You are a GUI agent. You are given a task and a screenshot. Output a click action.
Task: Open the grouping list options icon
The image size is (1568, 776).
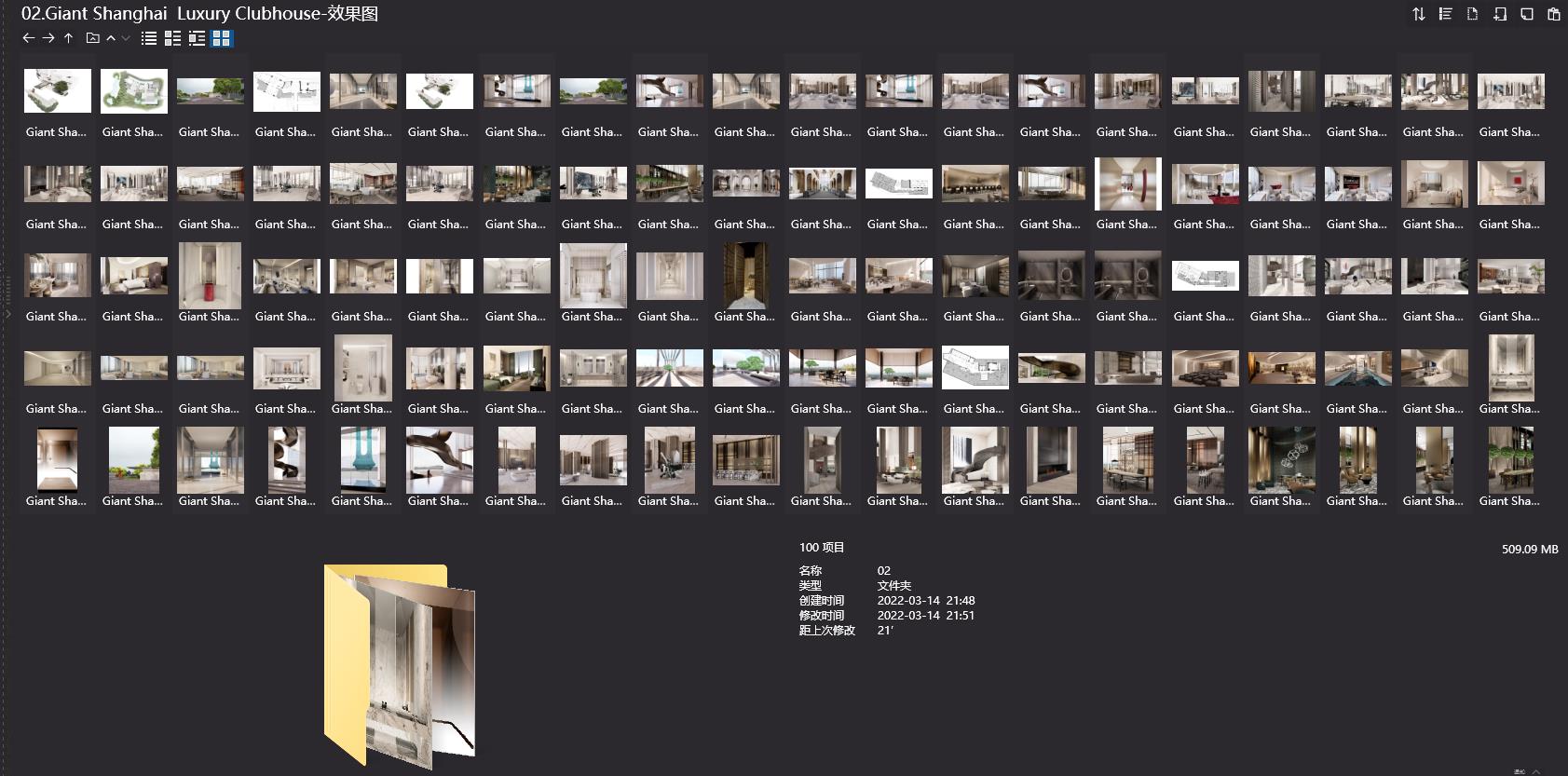click(1445, 14)
